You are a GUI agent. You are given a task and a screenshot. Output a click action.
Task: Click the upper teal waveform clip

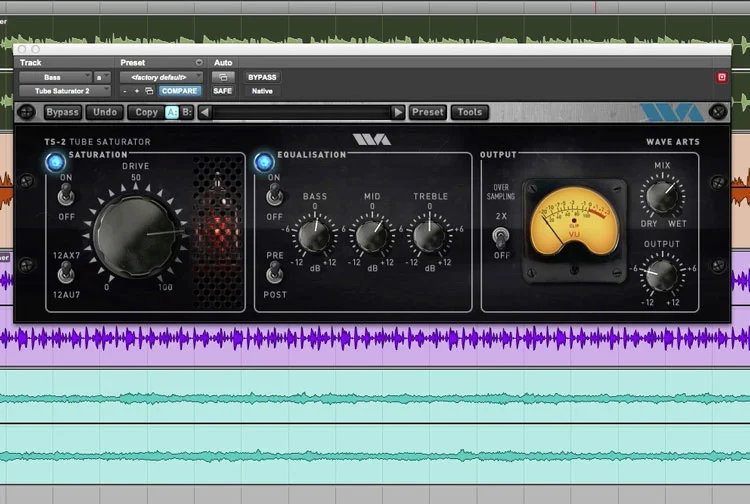[375, 396]
